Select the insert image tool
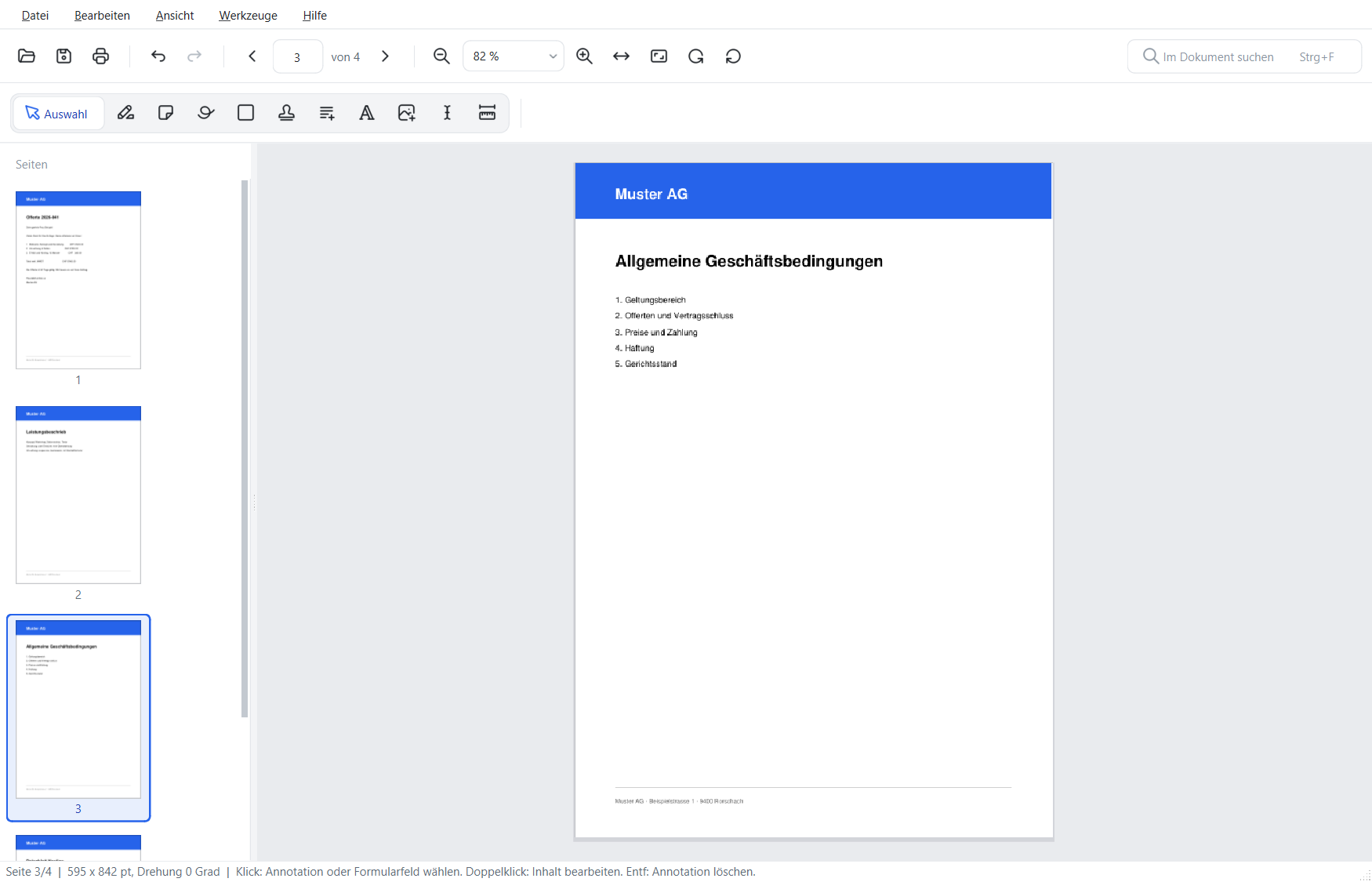Image resolution: width=1372 pixels, height=882 pixels. [x=407, y=113]
